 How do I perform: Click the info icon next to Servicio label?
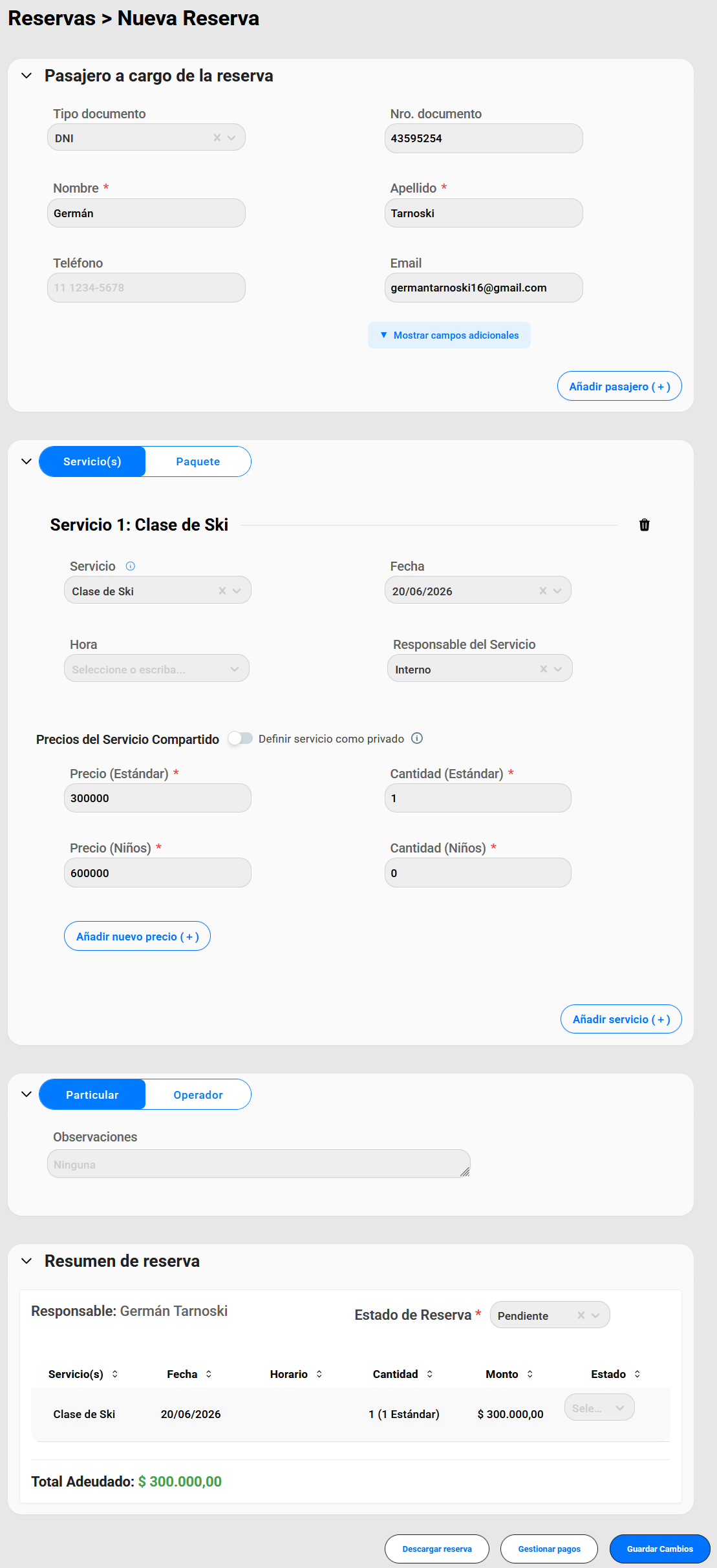(131, 566)
